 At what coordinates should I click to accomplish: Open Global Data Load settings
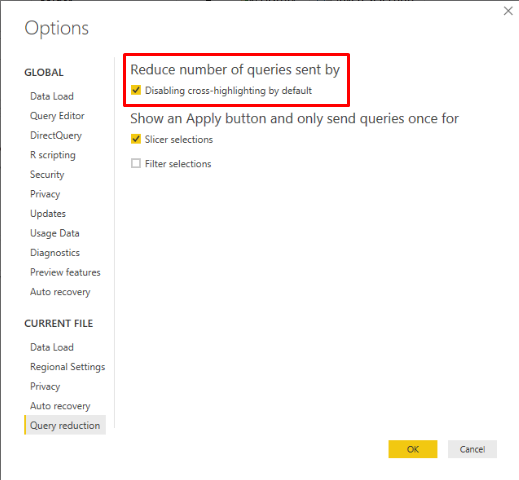pyautogui.click(x=52, y=96)
